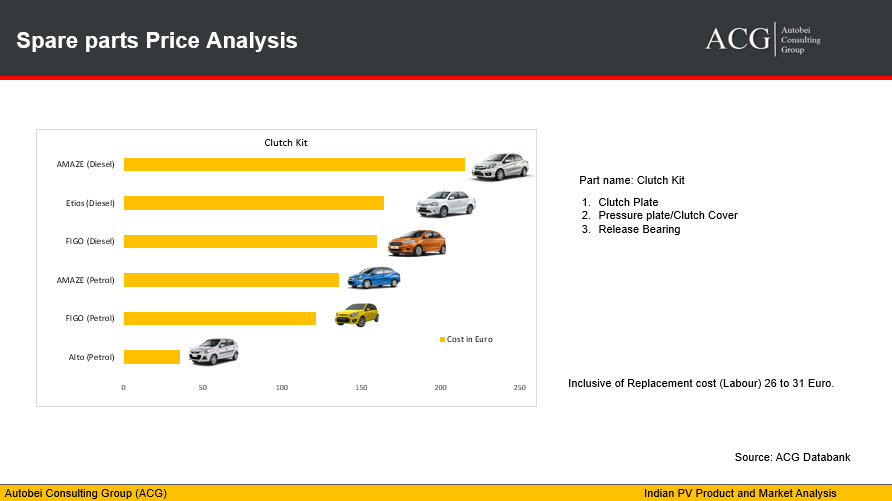Select the orange Figo car image
The width and height of the screenshot is (892, 501).
tap(417, 243)
